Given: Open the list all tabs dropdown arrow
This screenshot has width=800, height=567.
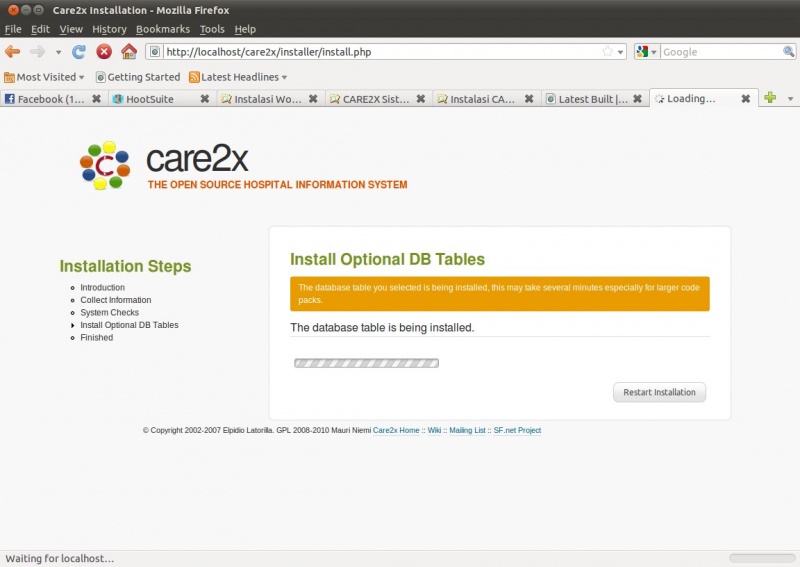Looking at the screenshot, I should click(790, 99).
